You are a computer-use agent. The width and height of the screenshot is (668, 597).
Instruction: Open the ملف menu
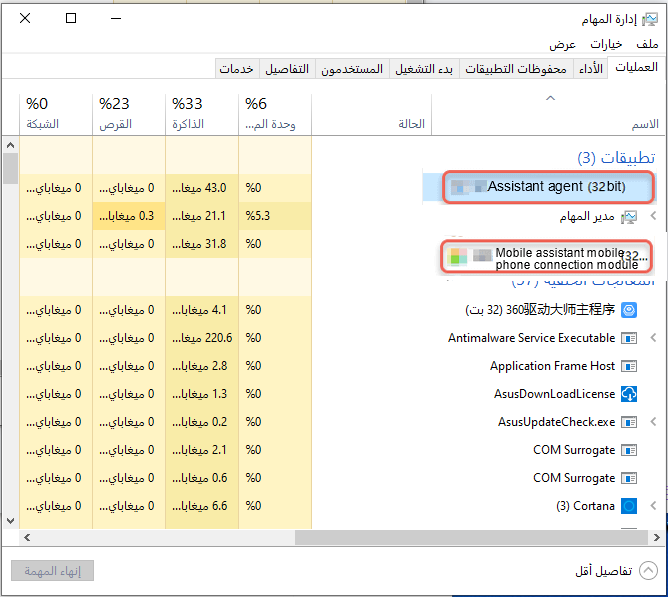click(x=647, y=44)
